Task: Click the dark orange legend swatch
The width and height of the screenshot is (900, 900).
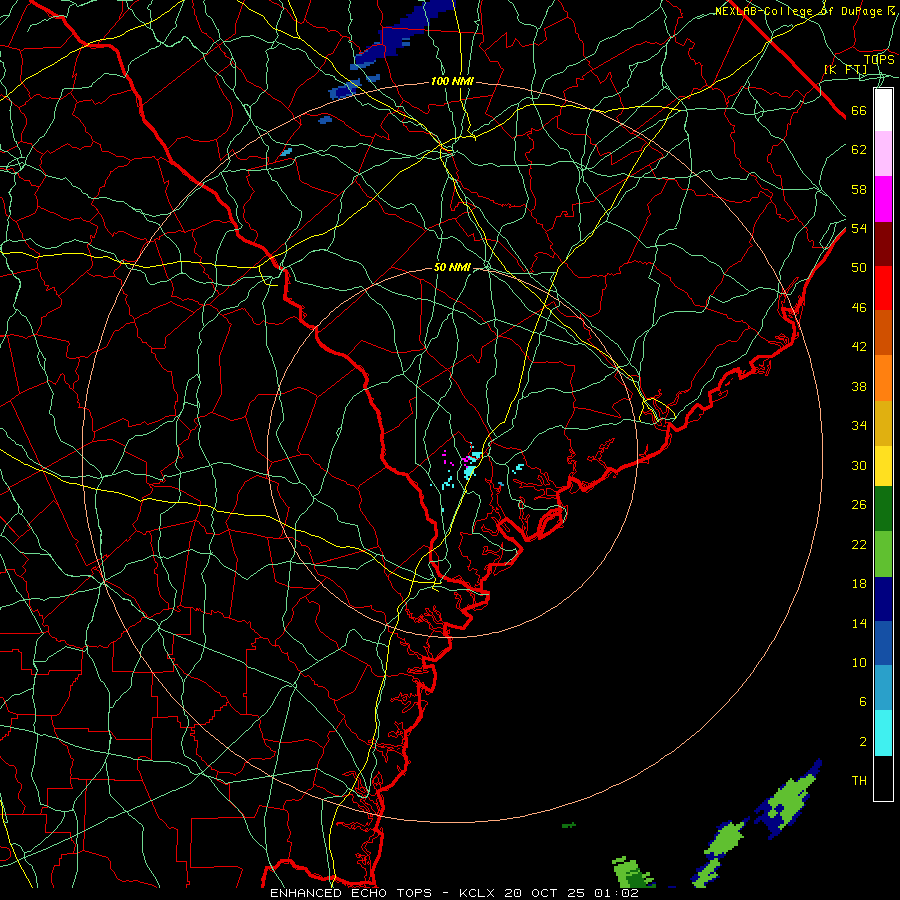Action: pyautogui.click(x=883, y=332)
